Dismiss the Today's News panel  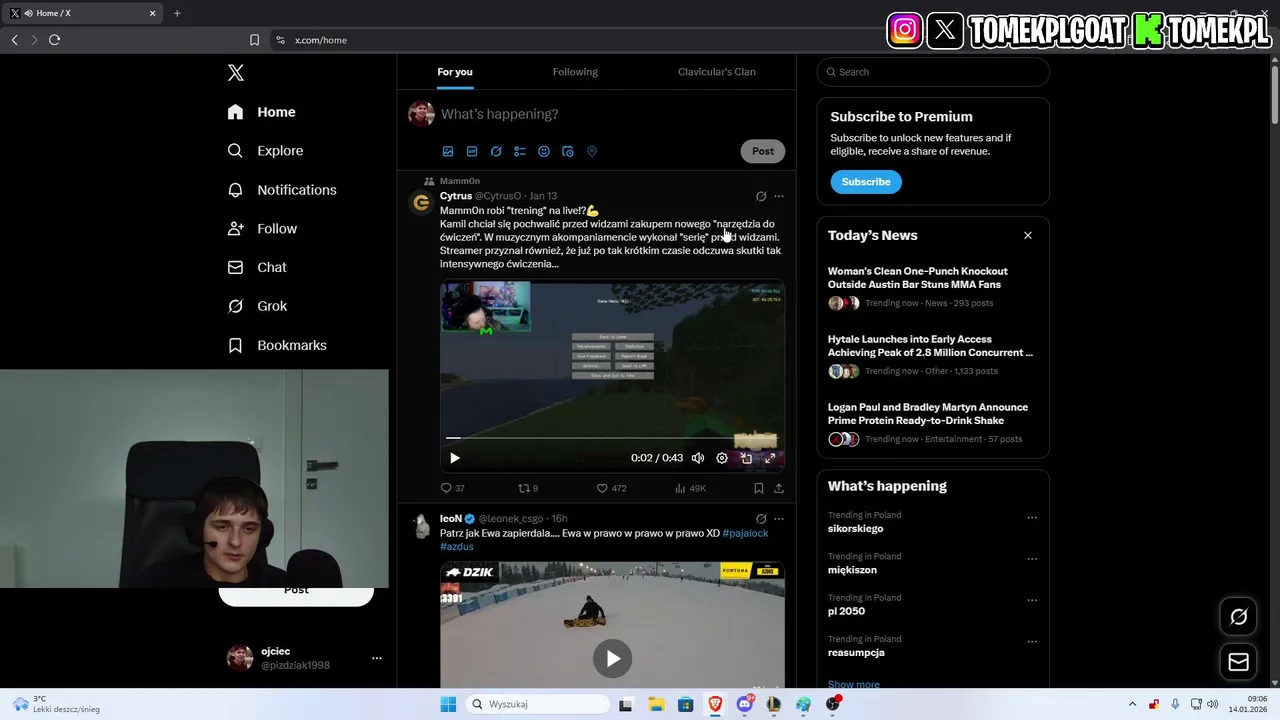tap(1027, 236)
